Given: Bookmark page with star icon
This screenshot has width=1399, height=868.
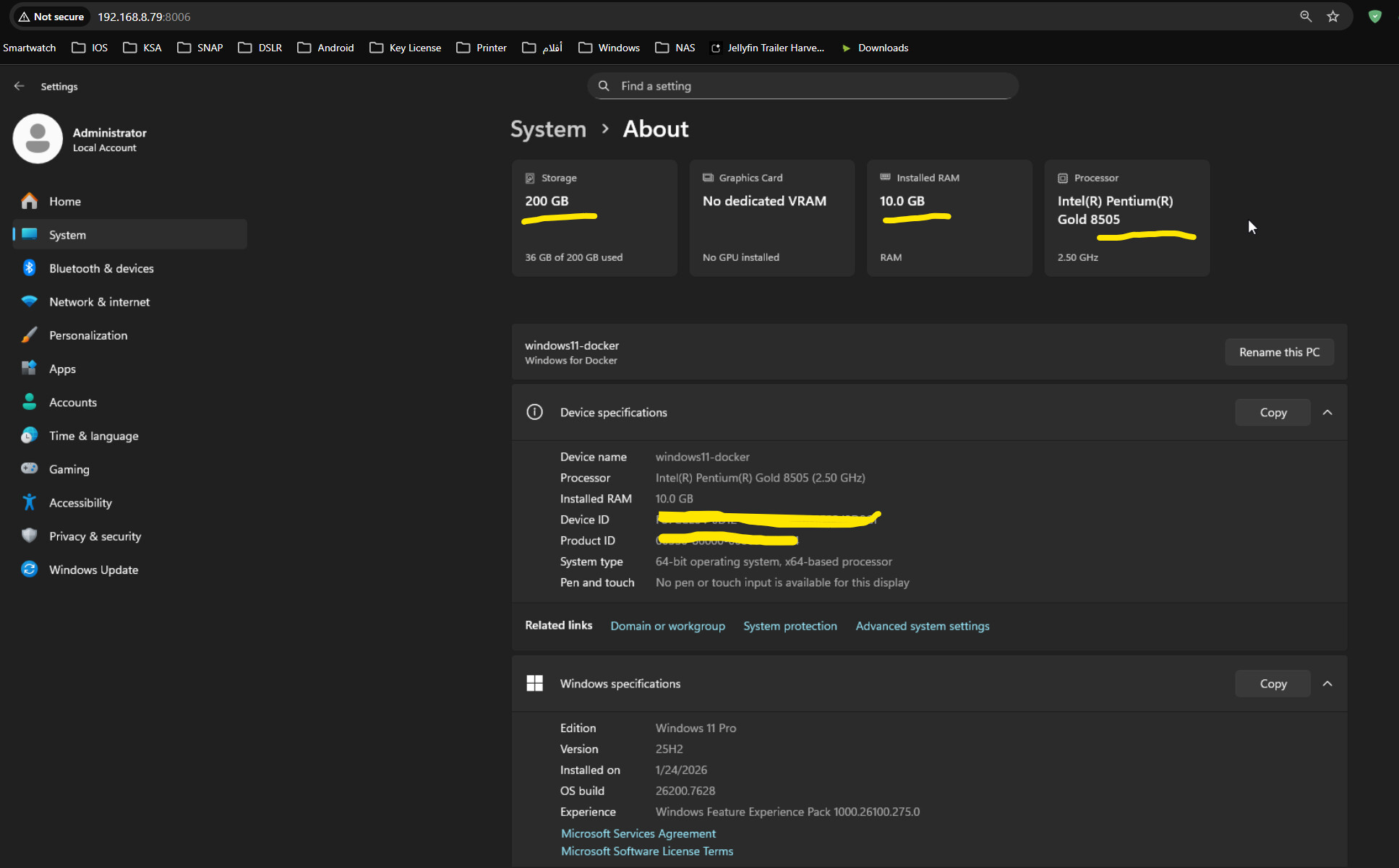Looking at the screenshot, I should point(1333,17).
